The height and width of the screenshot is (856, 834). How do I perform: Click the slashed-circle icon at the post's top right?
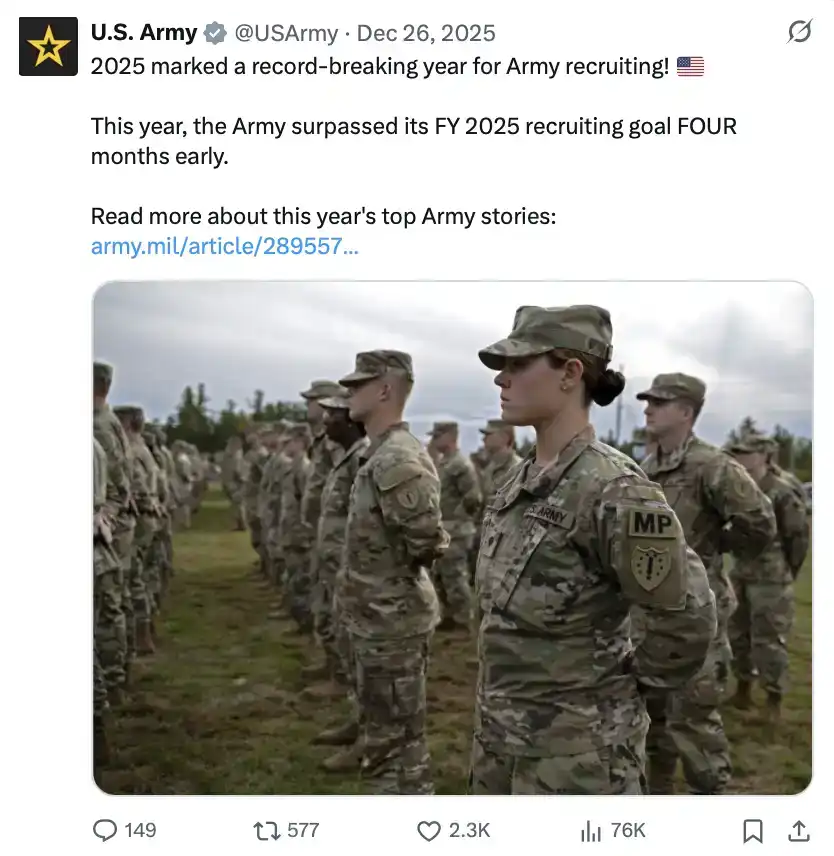799,33
